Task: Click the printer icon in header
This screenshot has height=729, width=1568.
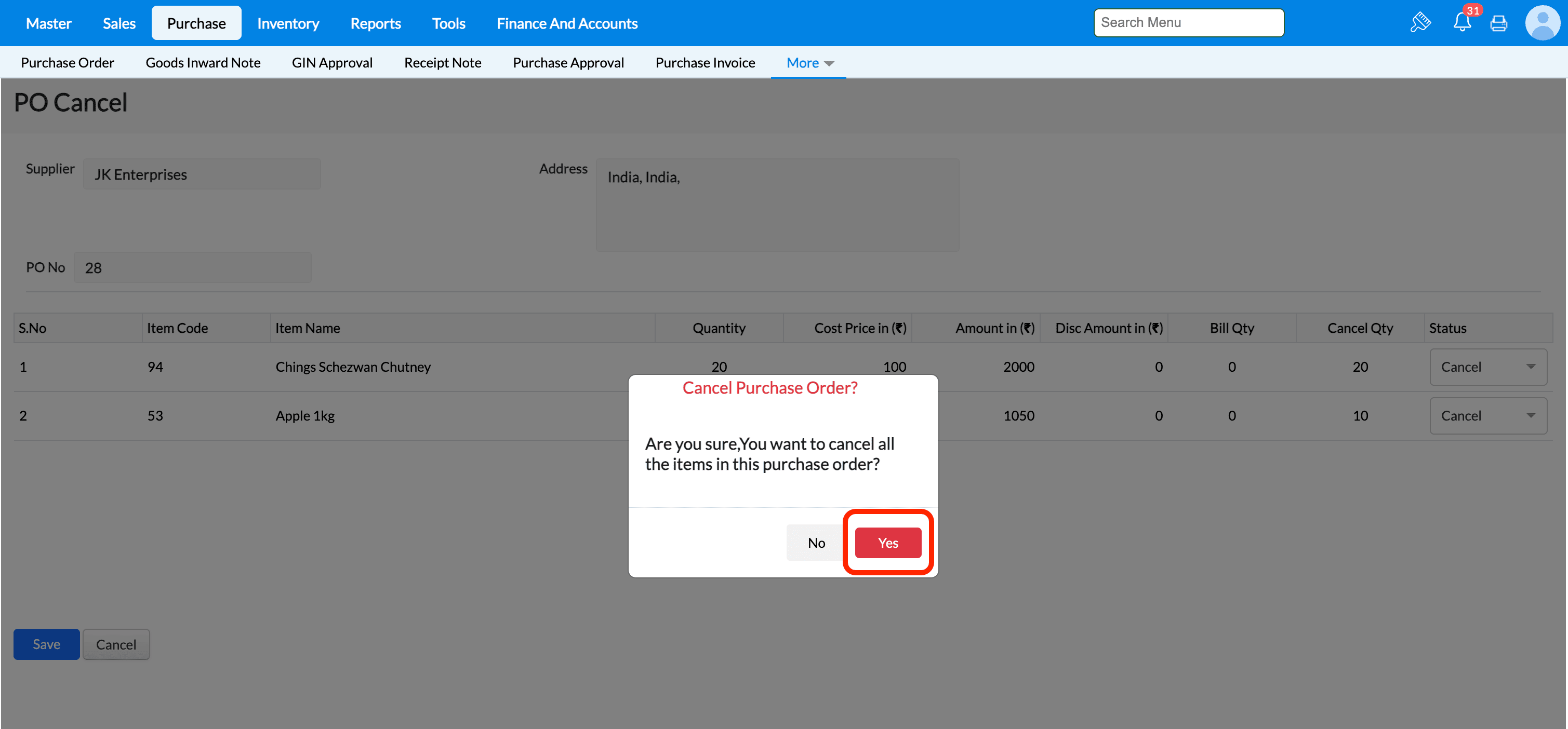Action: click(x=1498, y=24)
